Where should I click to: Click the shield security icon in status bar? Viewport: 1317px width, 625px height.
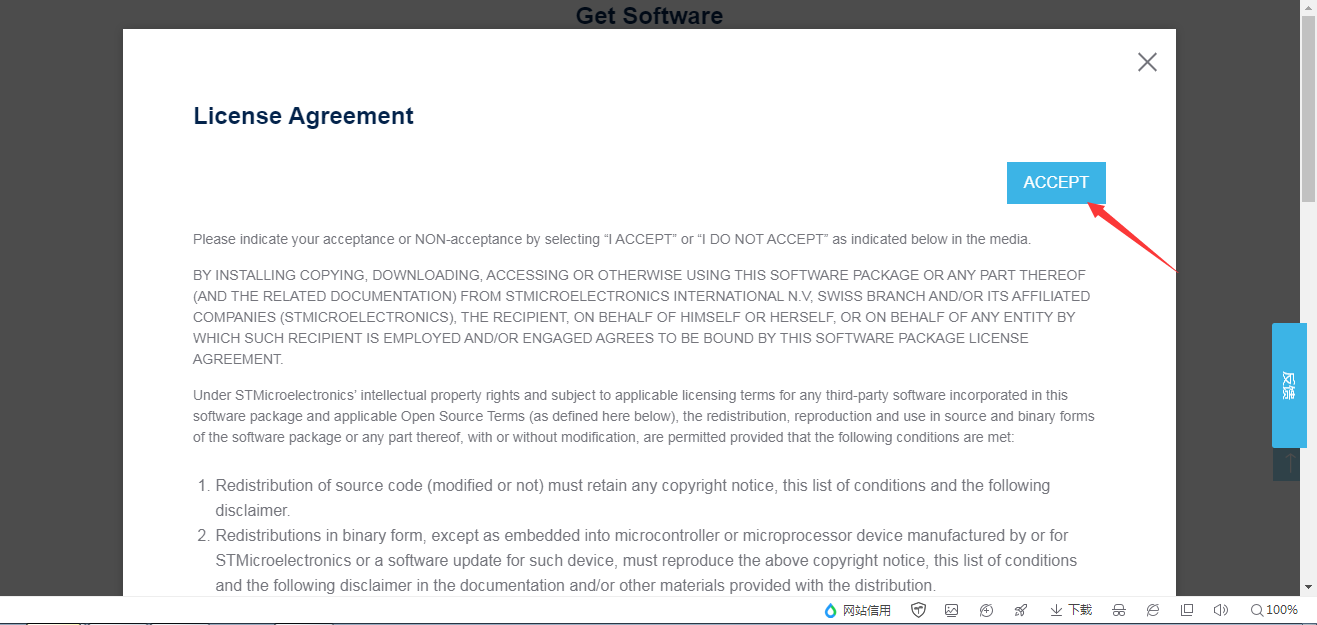(x=918, y=610)
